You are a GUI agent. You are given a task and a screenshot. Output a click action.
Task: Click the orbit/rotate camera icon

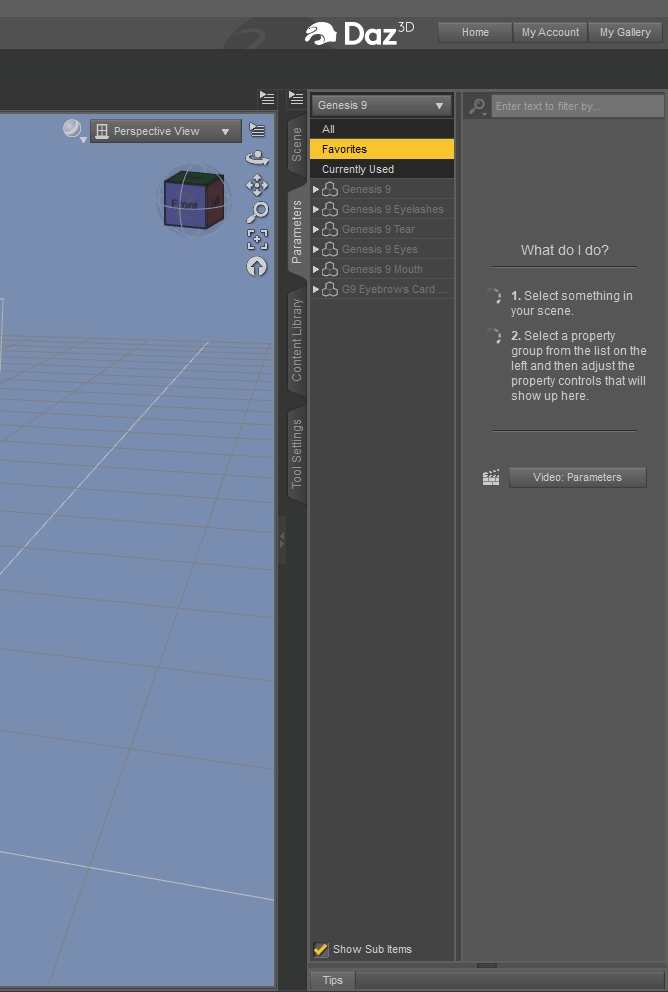pyautogui.click(x=257, y=158)
